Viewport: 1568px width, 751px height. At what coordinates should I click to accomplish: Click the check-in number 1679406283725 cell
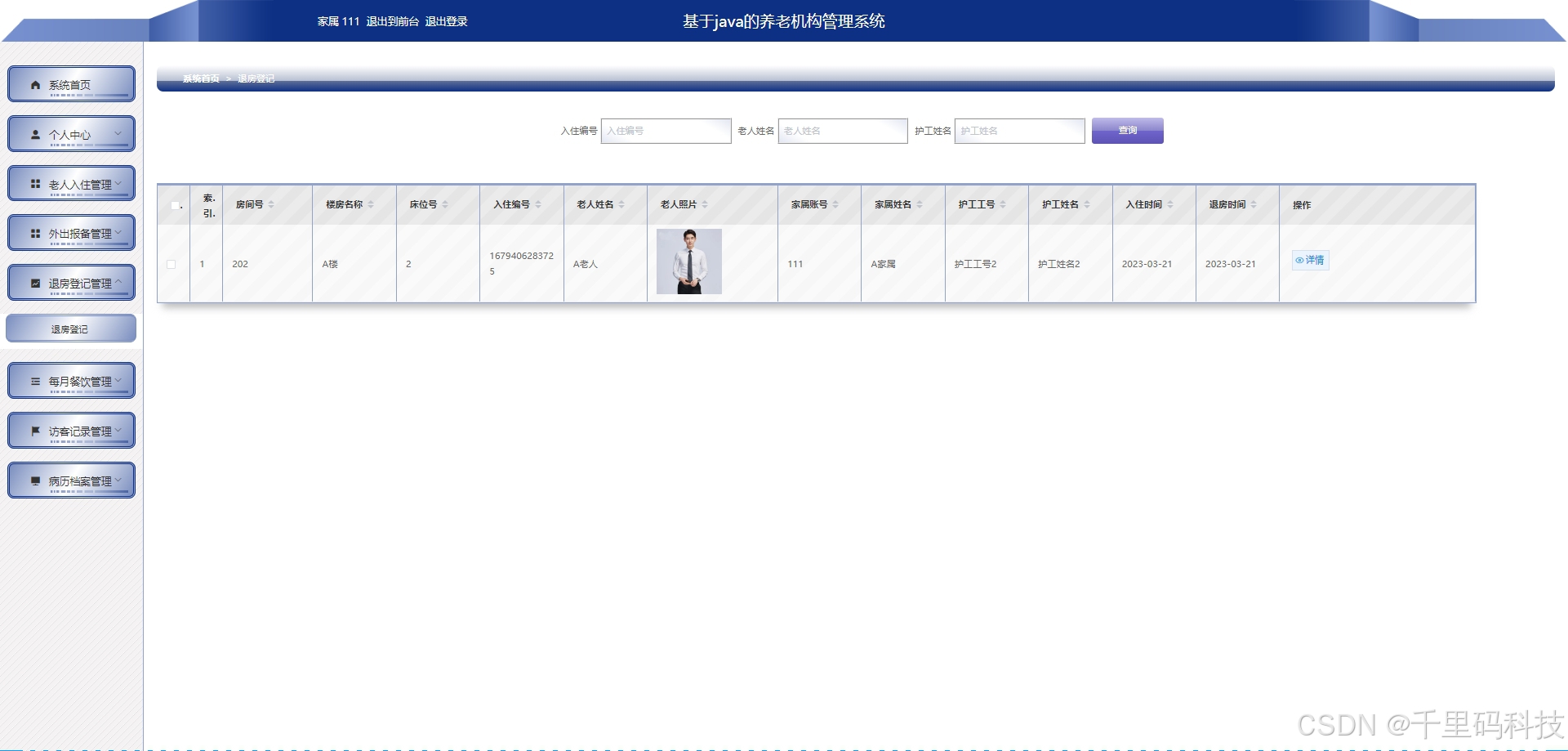tap(521, 263)
